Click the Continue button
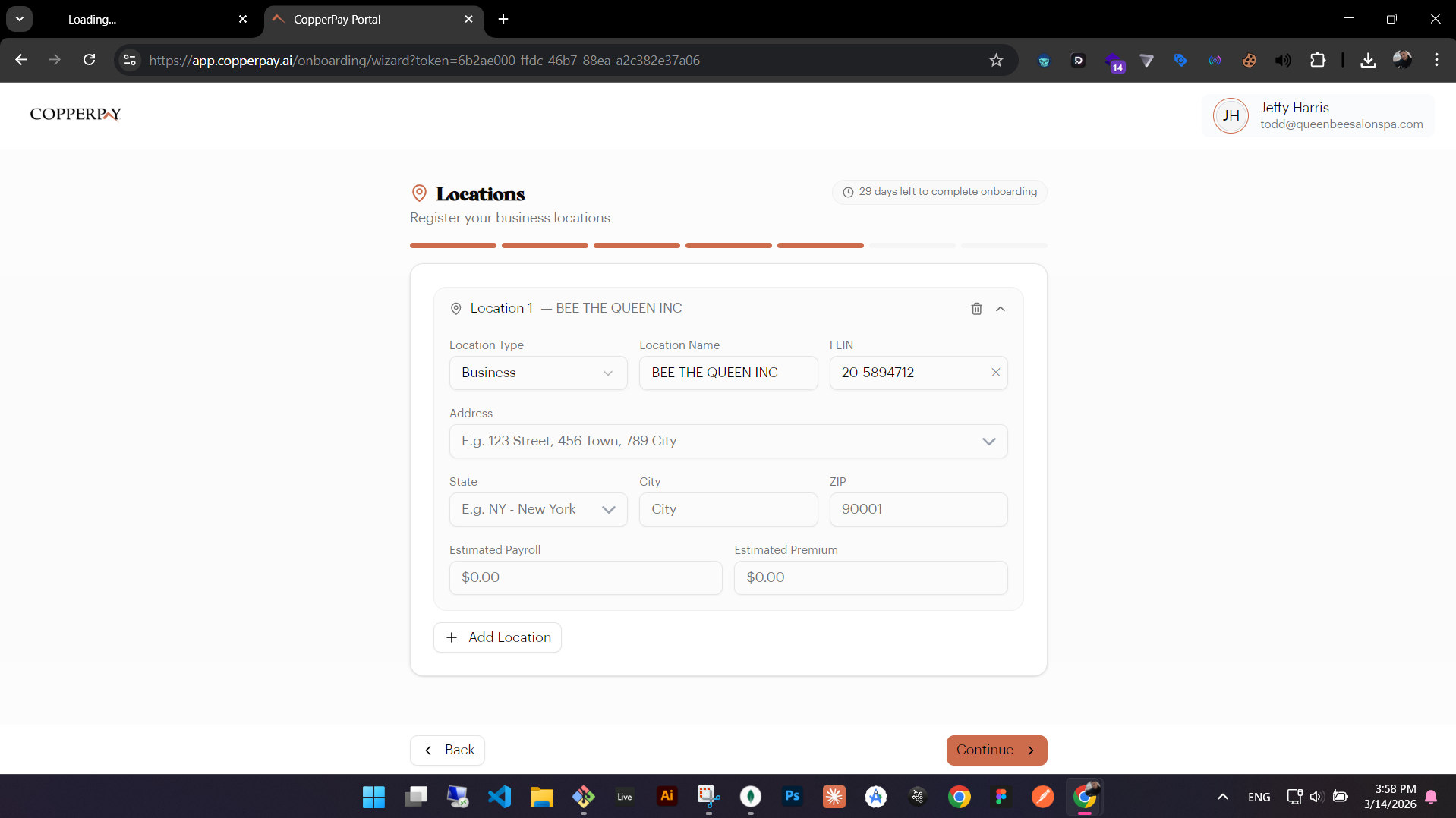This screenshot has width=1456, height=818. tap(996, 750)
